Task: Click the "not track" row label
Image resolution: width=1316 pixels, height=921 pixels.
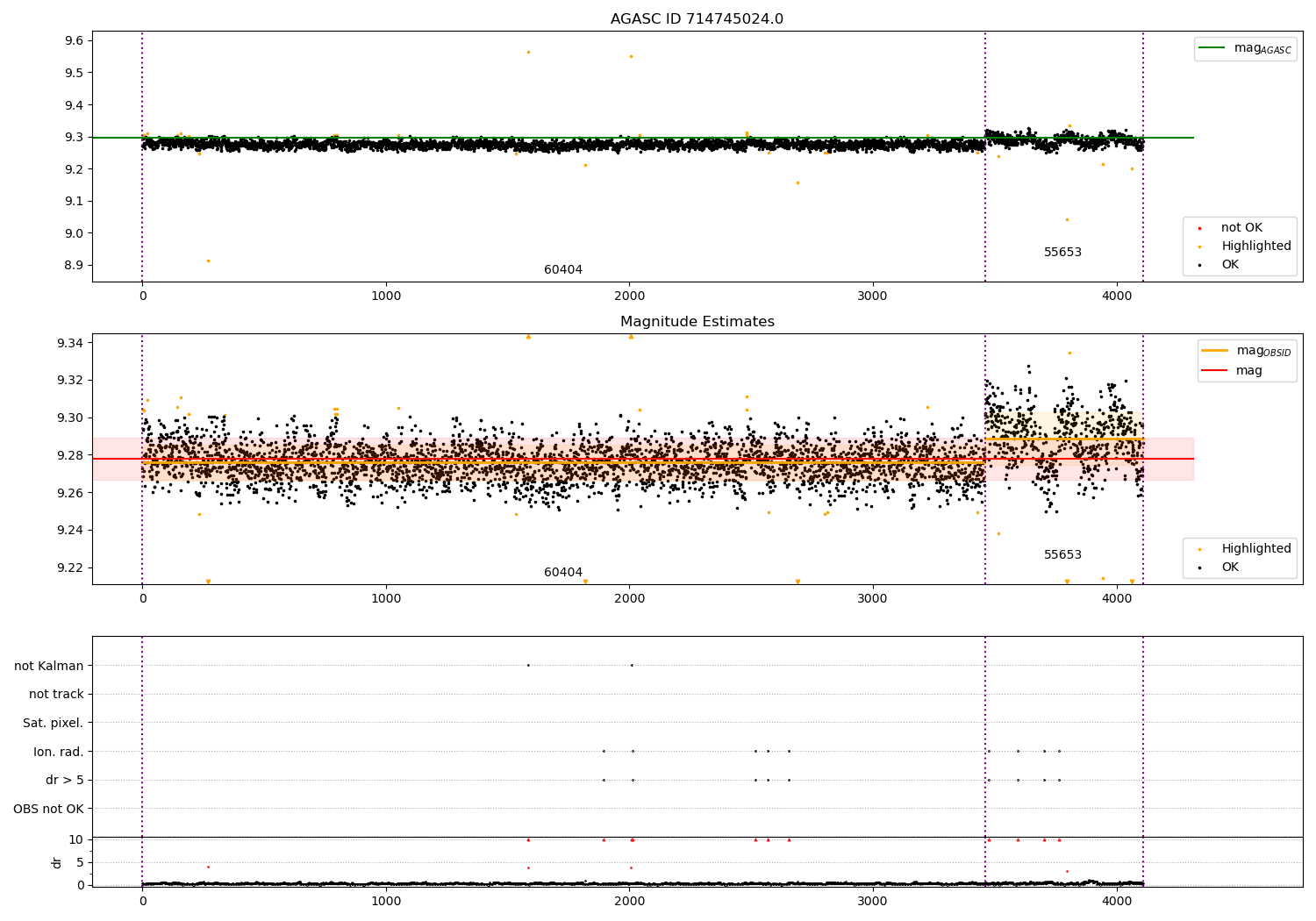Action: click(56, 695)
